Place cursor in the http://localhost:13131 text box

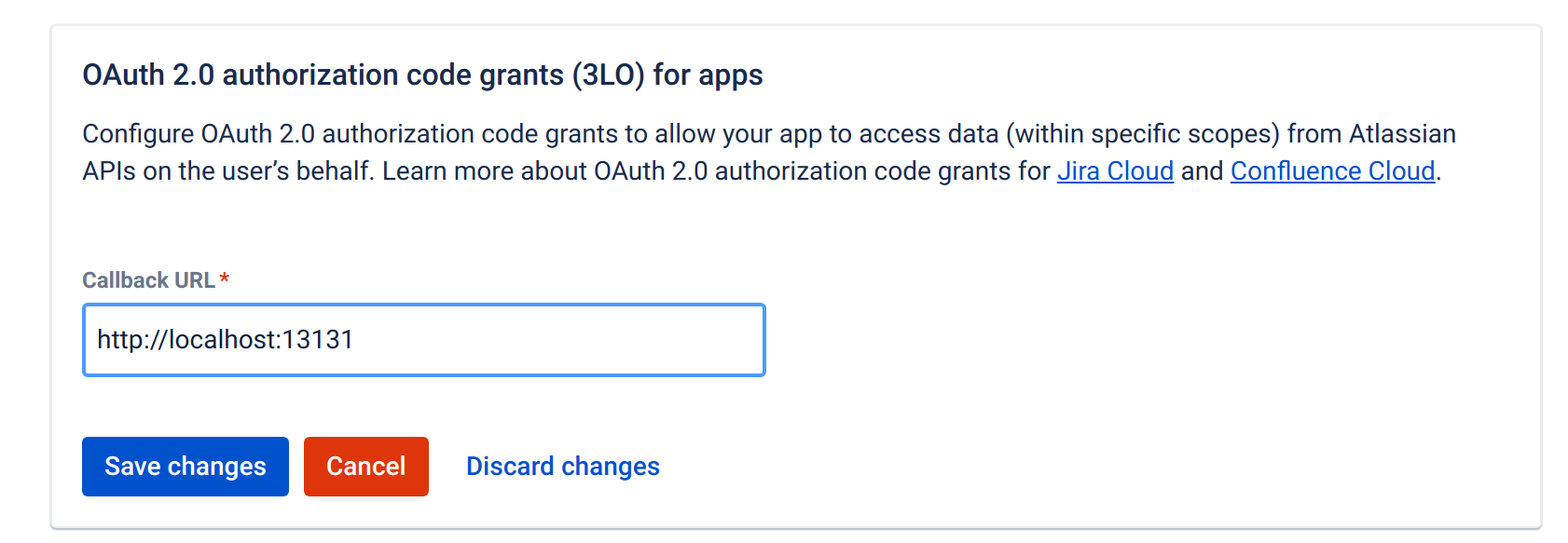423,340
